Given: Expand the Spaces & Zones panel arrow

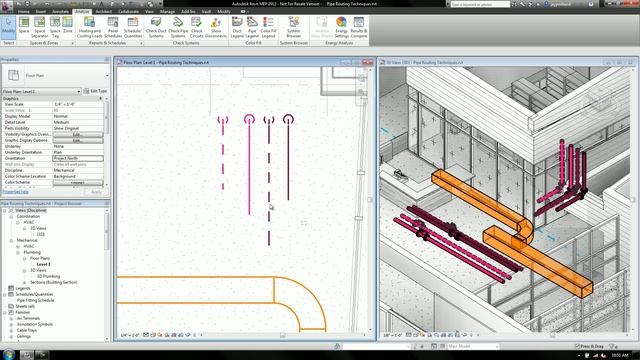Looking at the screenshot, I should click(x=73, y=43).
